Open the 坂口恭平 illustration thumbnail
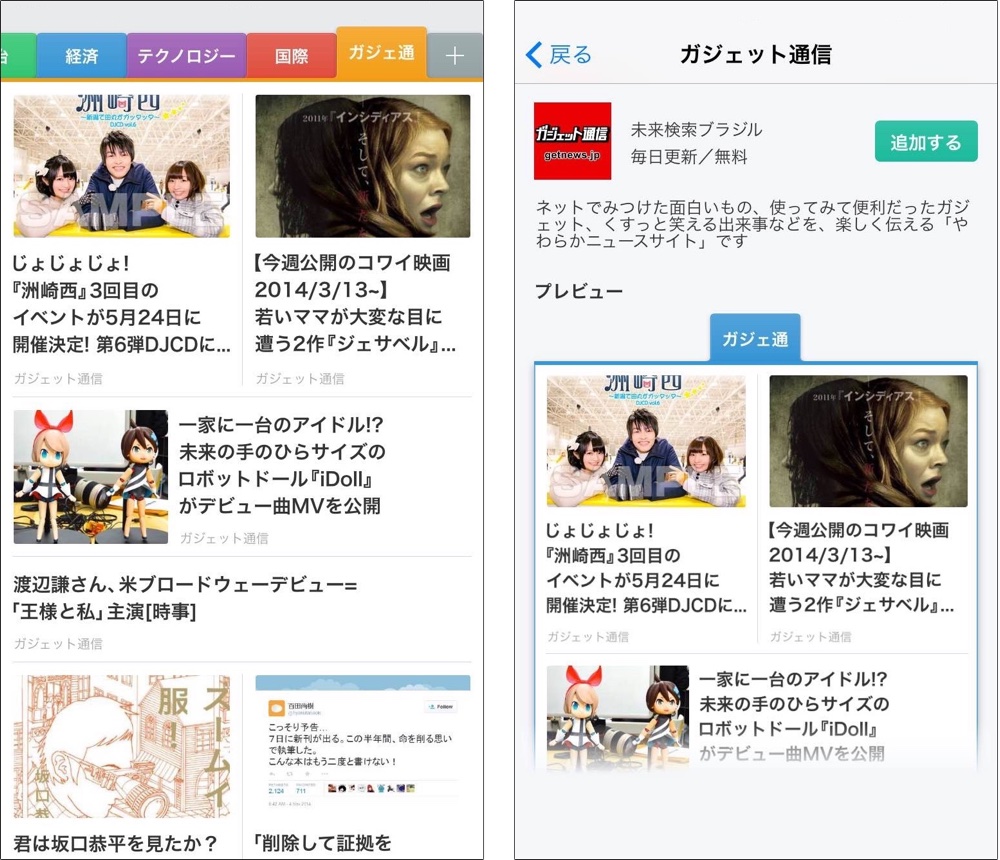This screenshot has height=860, width=1000. [x=122, y=746]
